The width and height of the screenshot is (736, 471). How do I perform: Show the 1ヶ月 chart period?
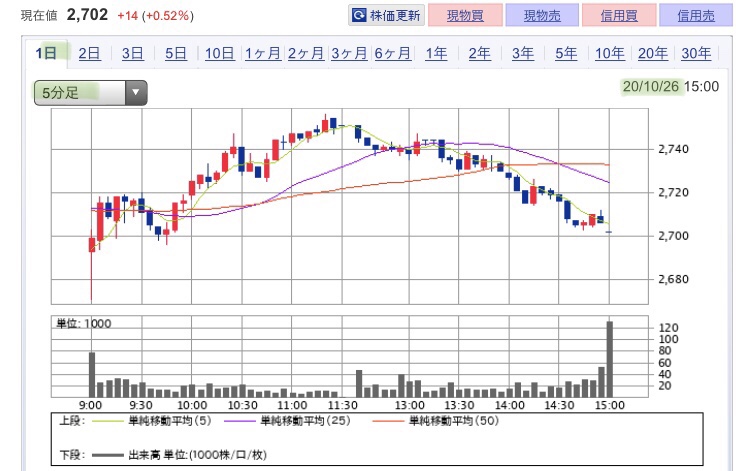[x=262, y=53]
